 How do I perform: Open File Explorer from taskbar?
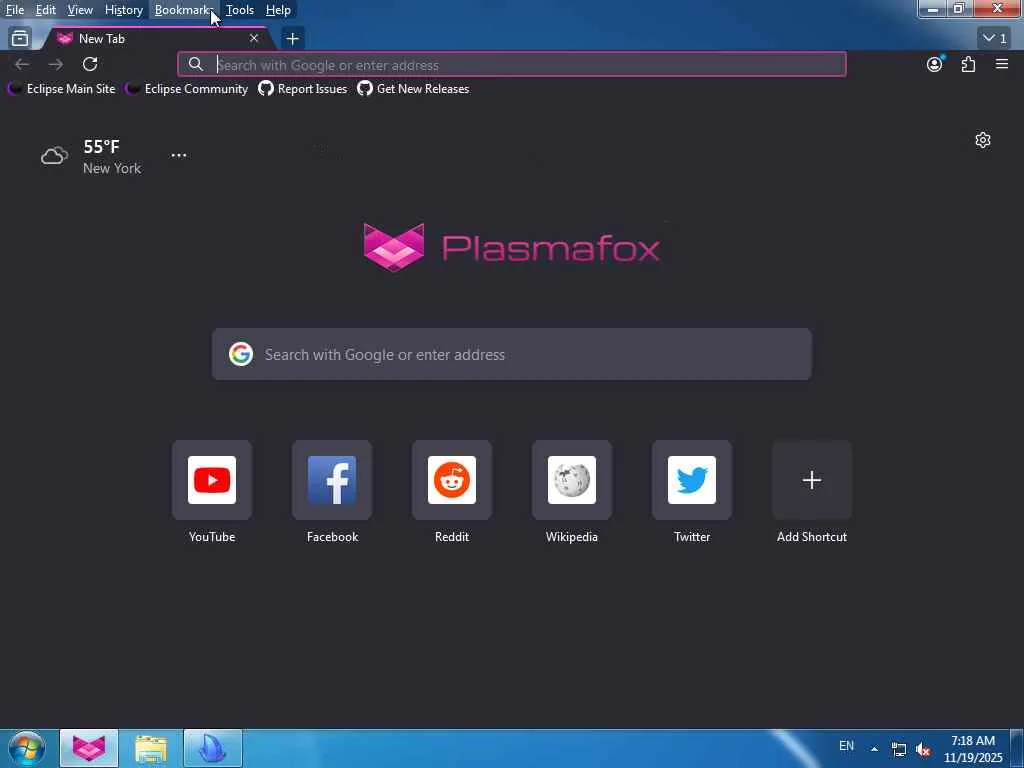[x=151, y=748]
